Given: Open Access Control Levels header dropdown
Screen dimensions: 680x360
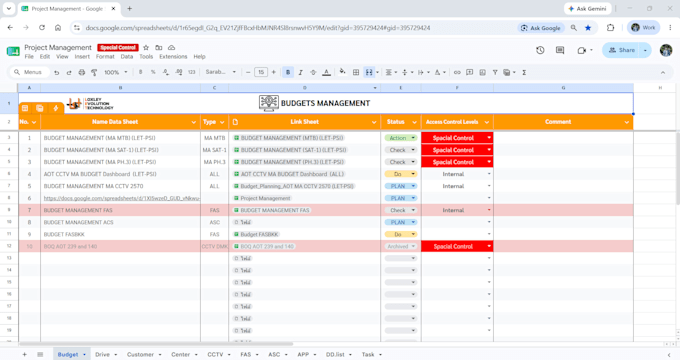Looking at the screenshot, I should 487,122.
